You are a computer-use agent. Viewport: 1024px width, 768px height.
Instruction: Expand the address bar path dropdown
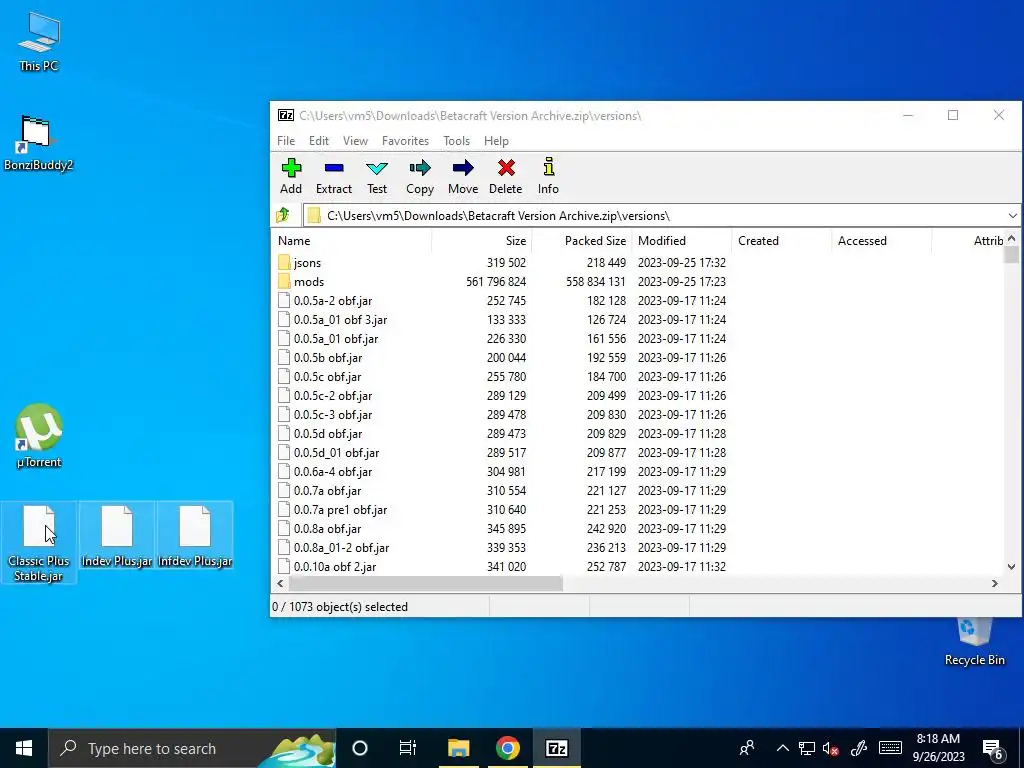click(1012, 216)
